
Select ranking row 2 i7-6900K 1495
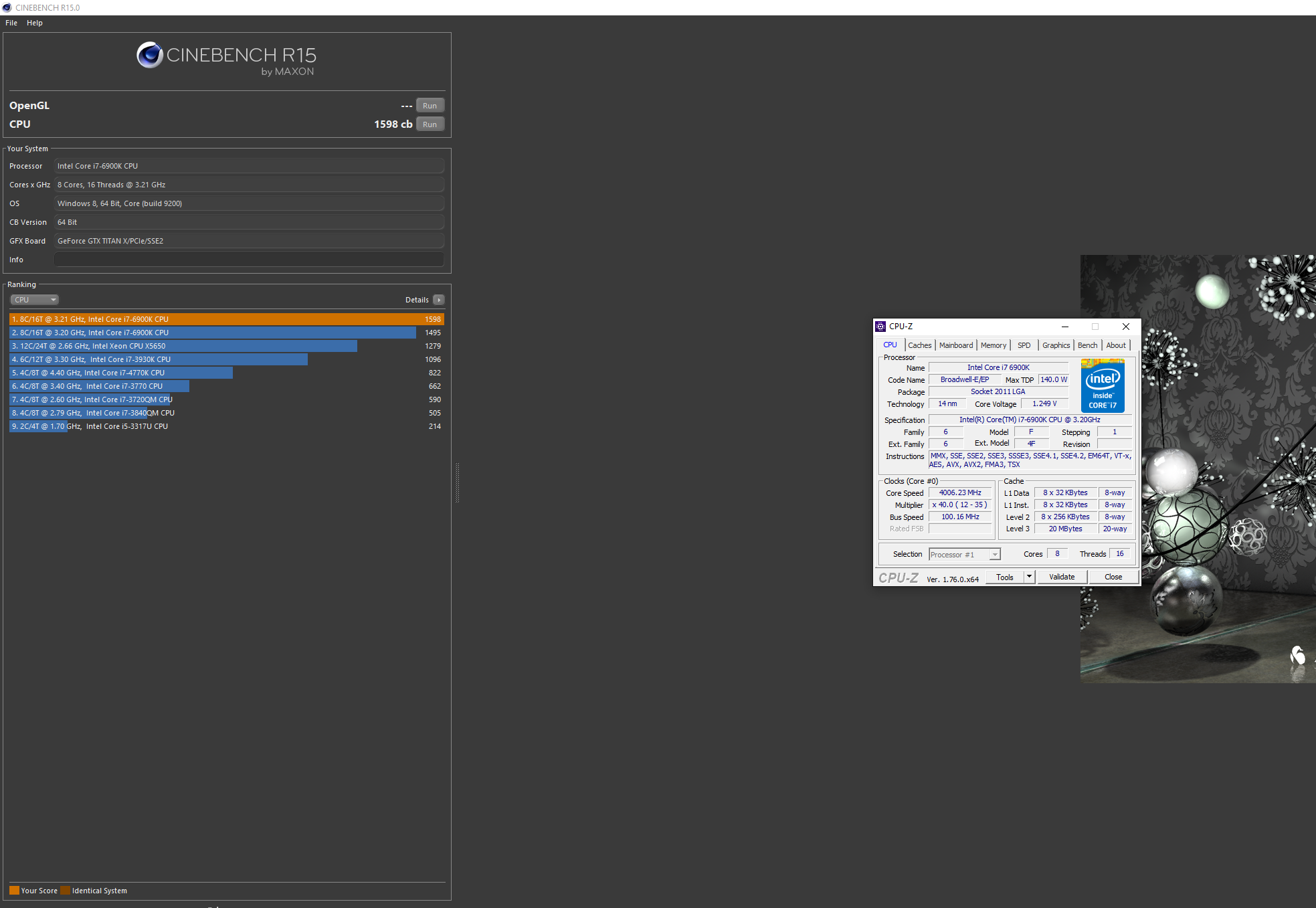click(x=227, y=333)
